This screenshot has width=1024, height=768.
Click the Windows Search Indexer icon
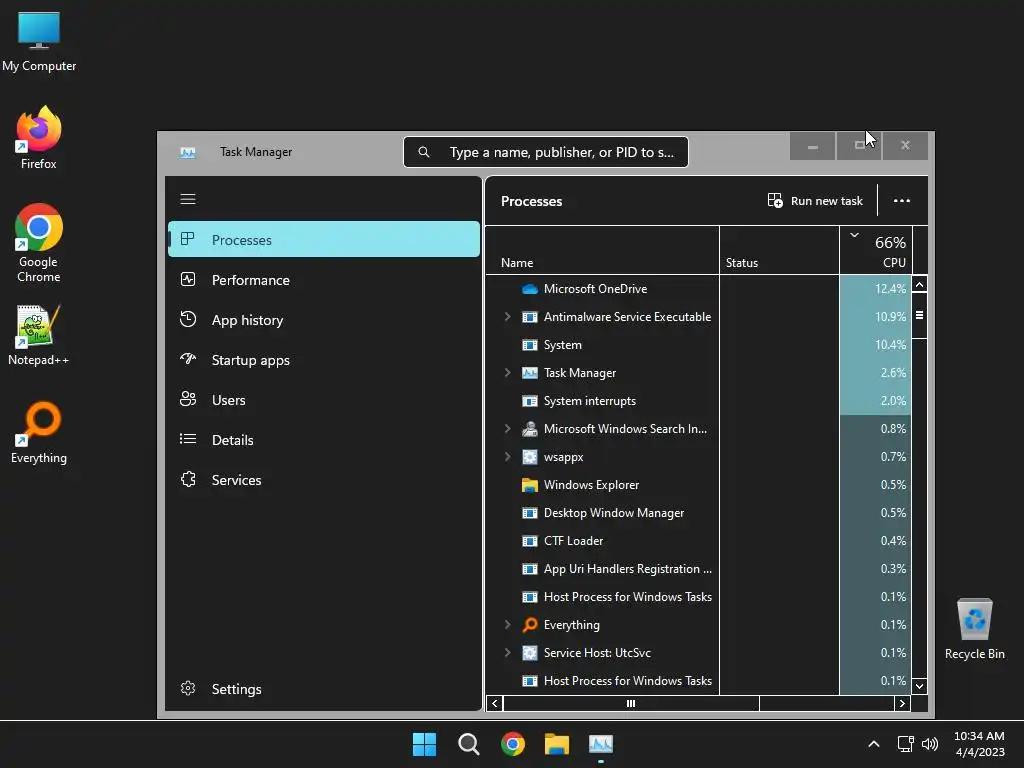pos(530,429)
